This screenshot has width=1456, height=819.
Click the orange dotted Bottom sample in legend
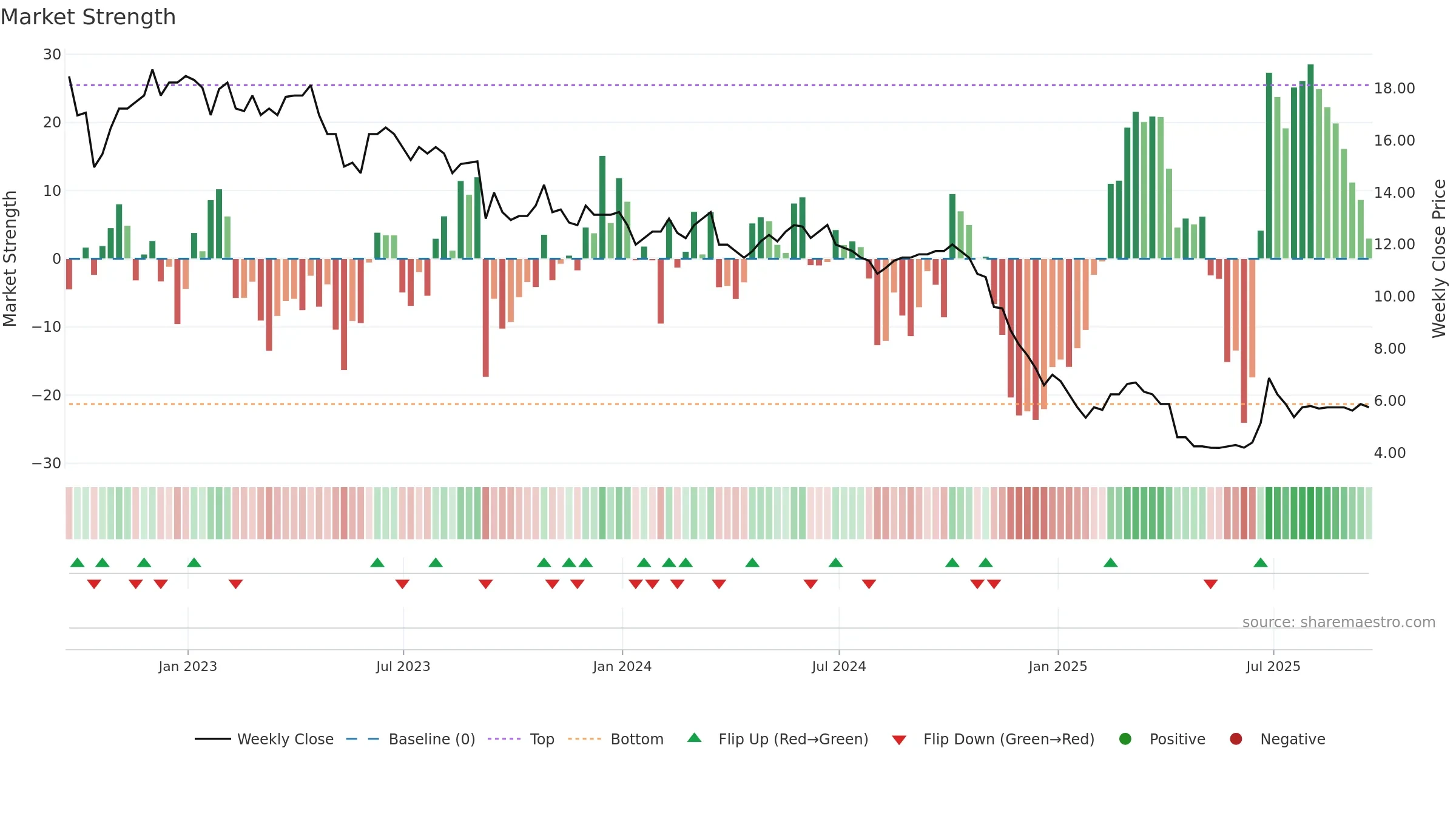coord(585,739)
